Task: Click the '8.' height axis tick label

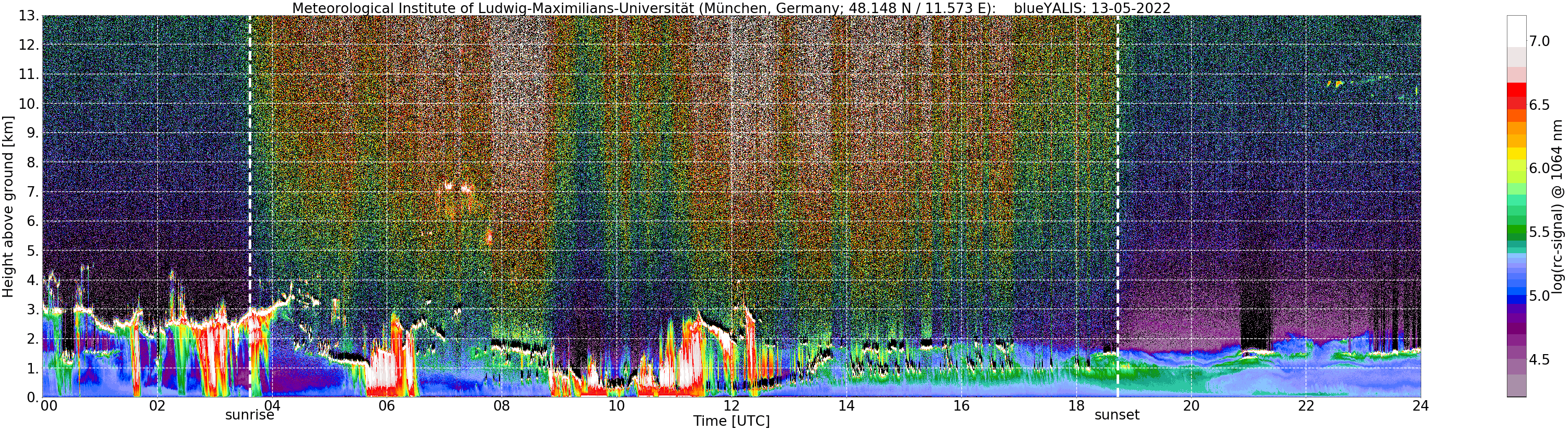Action: coord(33,163)
